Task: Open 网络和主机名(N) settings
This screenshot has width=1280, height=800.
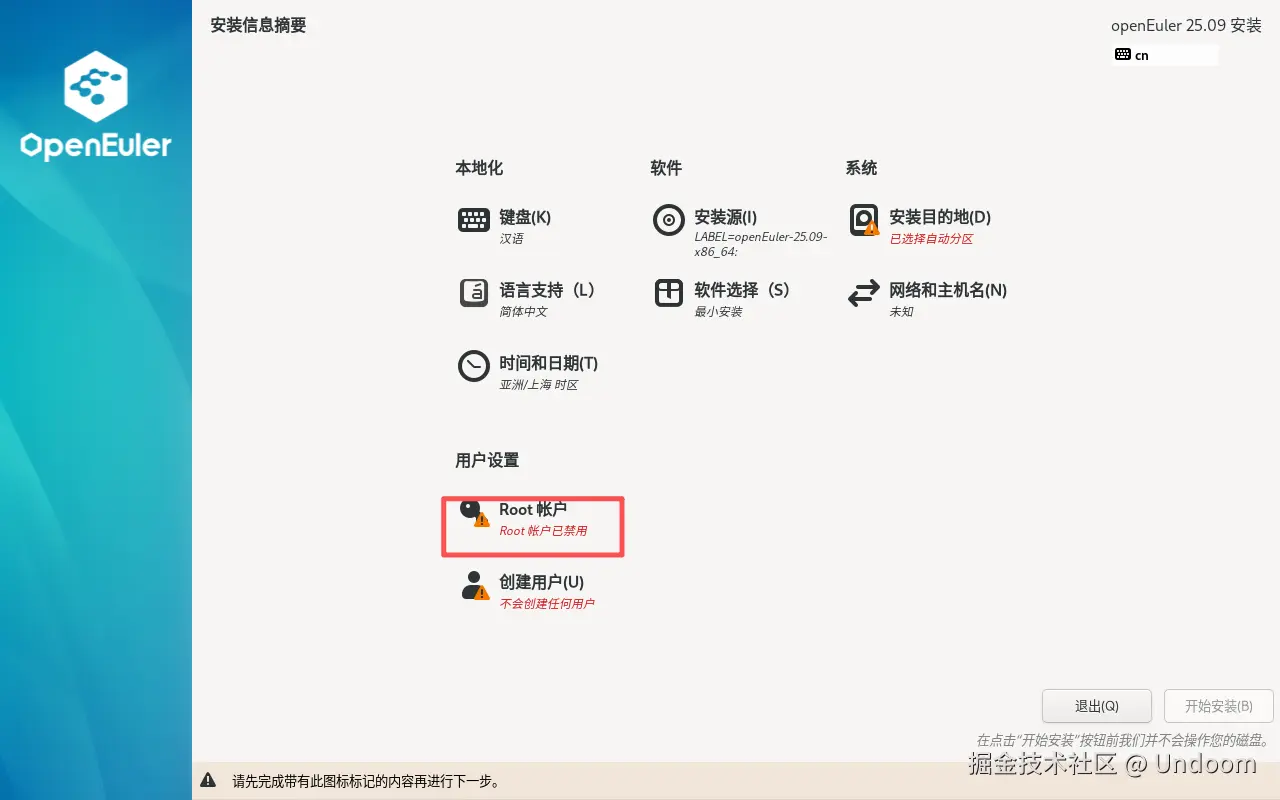Action: click(x=948, y=290)
